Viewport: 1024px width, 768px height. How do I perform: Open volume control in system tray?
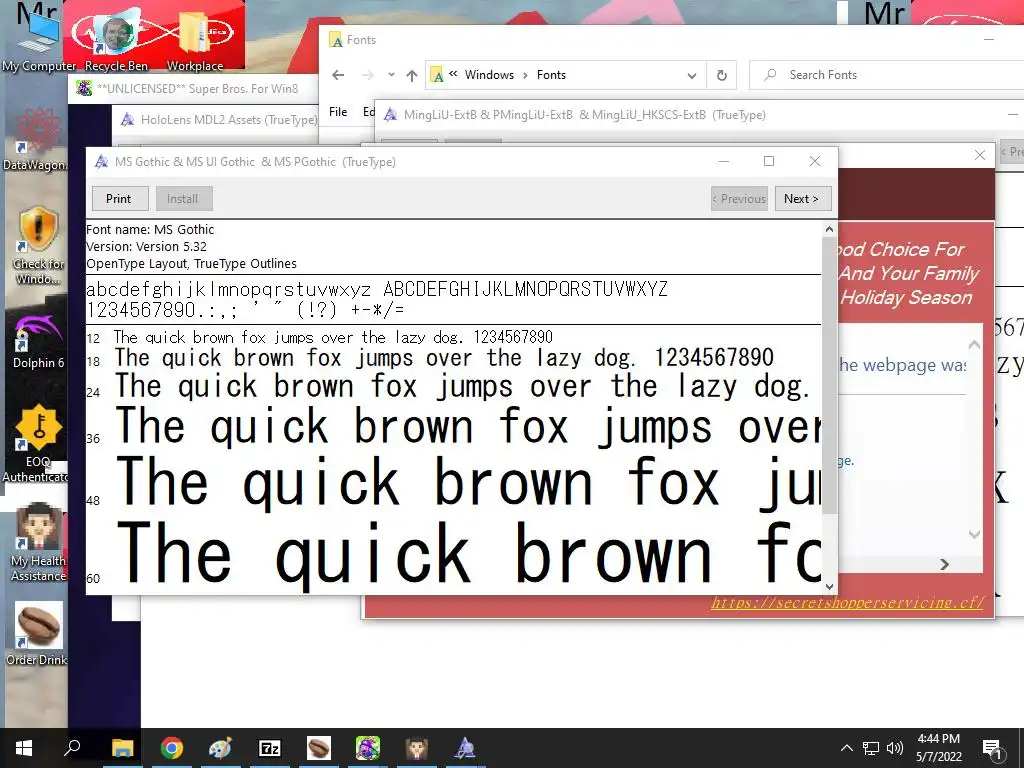[895, 748]
